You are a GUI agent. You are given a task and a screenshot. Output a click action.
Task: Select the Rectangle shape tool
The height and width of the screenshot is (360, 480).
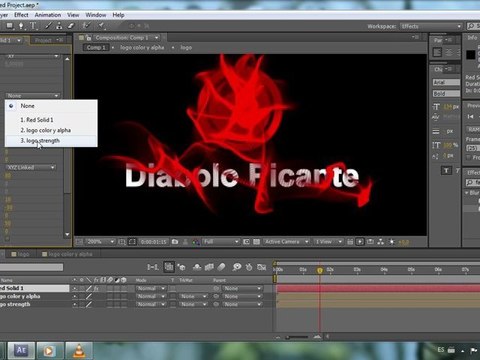[9, 26]
